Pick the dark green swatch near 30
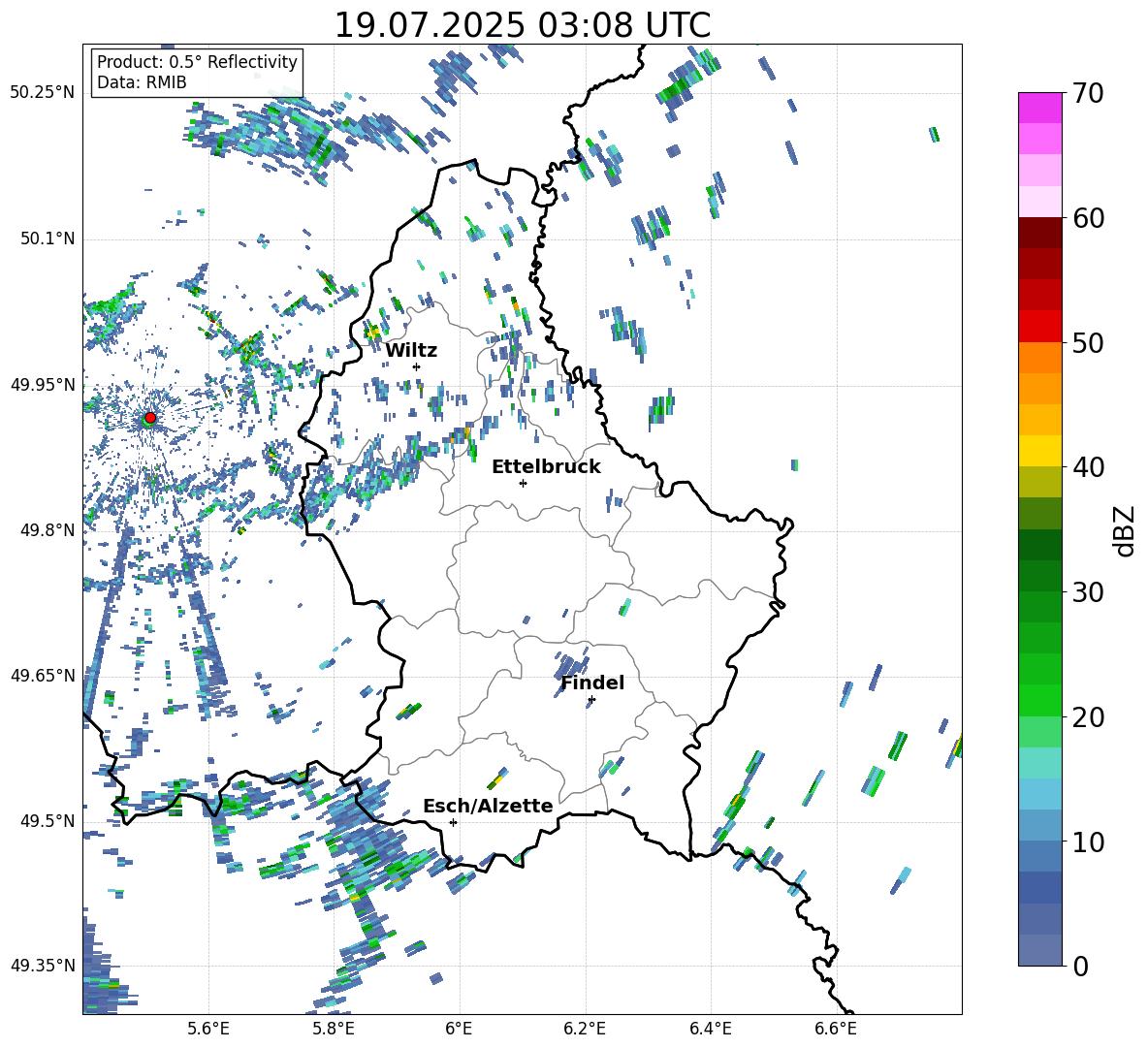This screenshot has width=1148, height=1048. point(1039,575)
